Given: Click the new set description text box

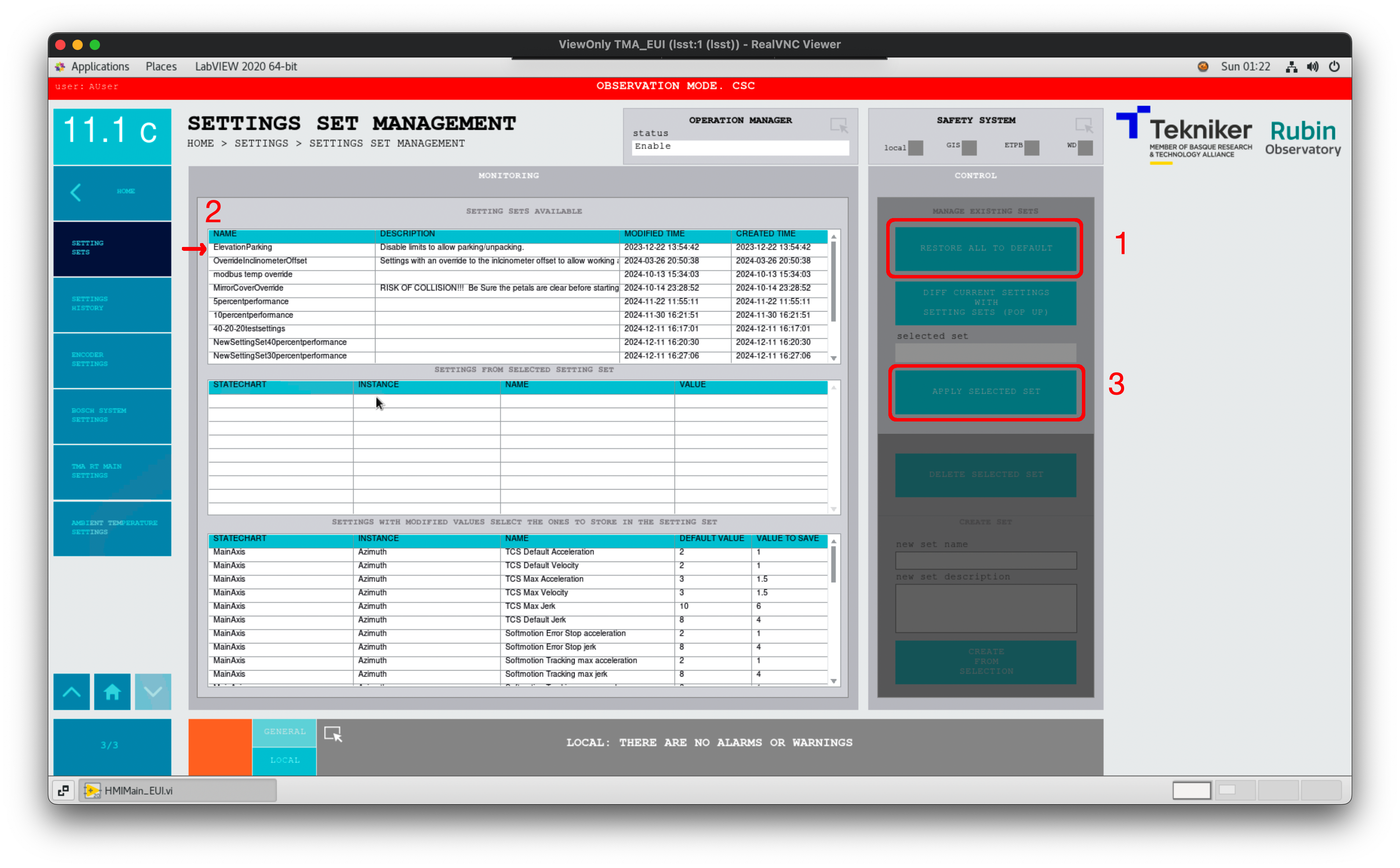Looking at the screenshot, I should [x=985, y=609].
